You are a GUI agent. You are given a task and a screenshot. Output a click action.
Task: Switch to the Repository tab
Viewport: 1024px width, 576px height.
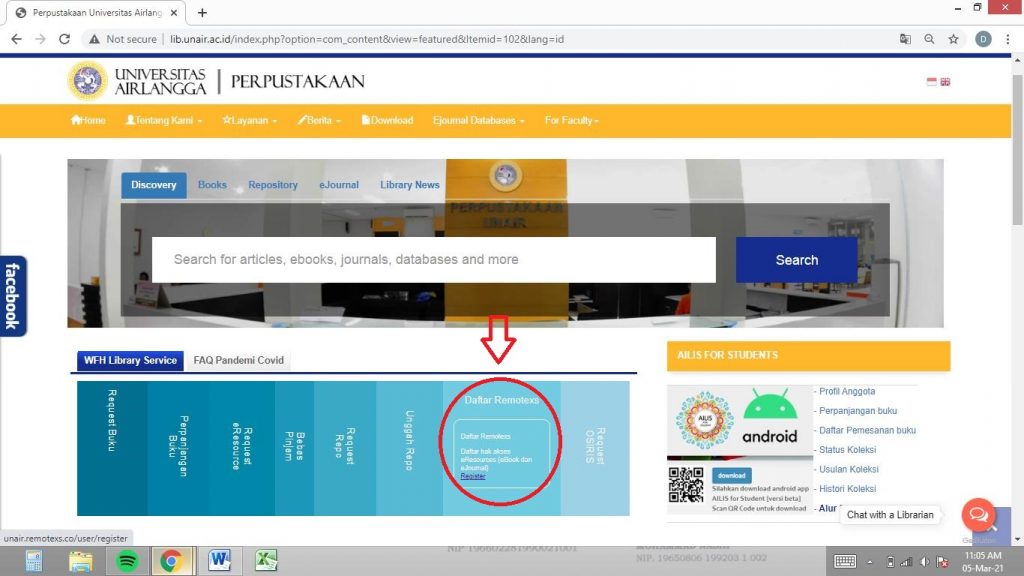tap(273, 185)
